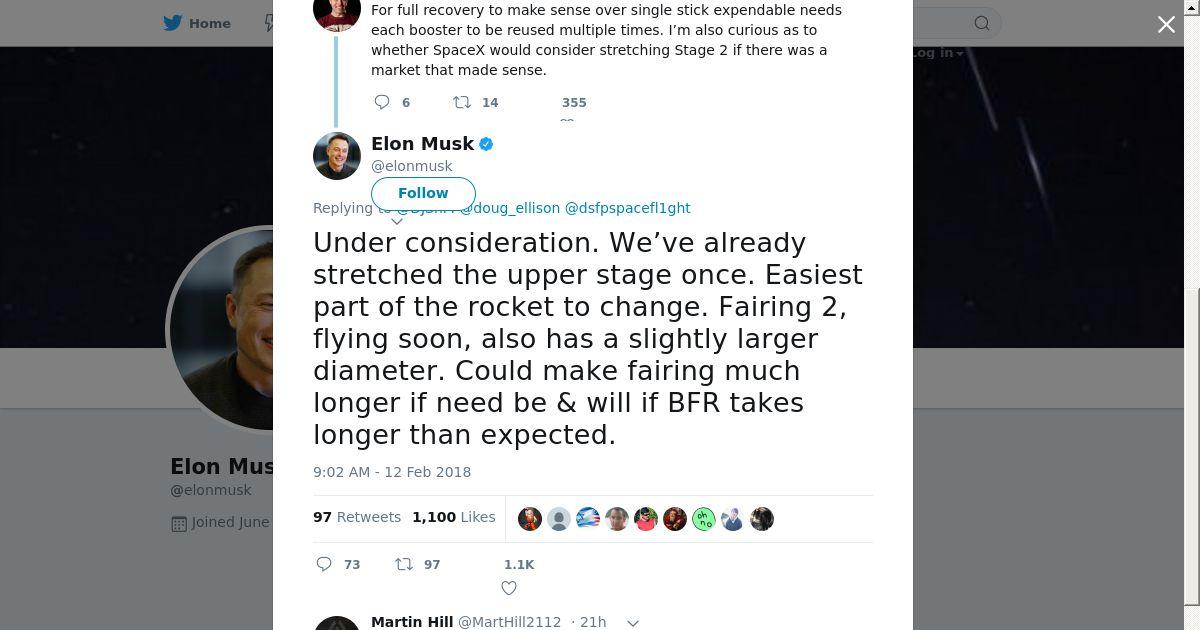Open the tweet timestamp 9:02 AM - 12 Feb 2018
Image resolution: width=1200 pixels, height=630 pixels.
pyautogui.click(x=392, y=472)
